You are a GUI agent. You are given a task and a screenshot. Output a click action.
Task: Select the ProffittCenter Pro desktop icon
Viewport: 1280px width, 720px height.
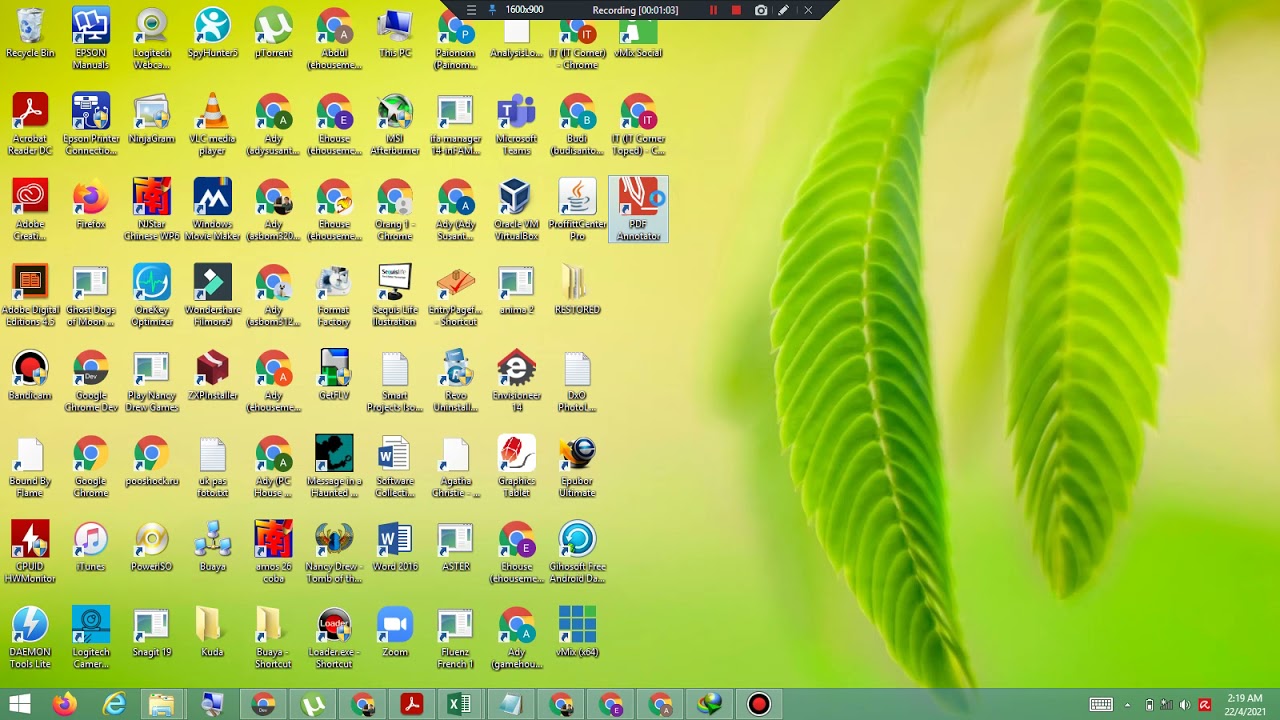pyautogui.click(x=577, y=210)
